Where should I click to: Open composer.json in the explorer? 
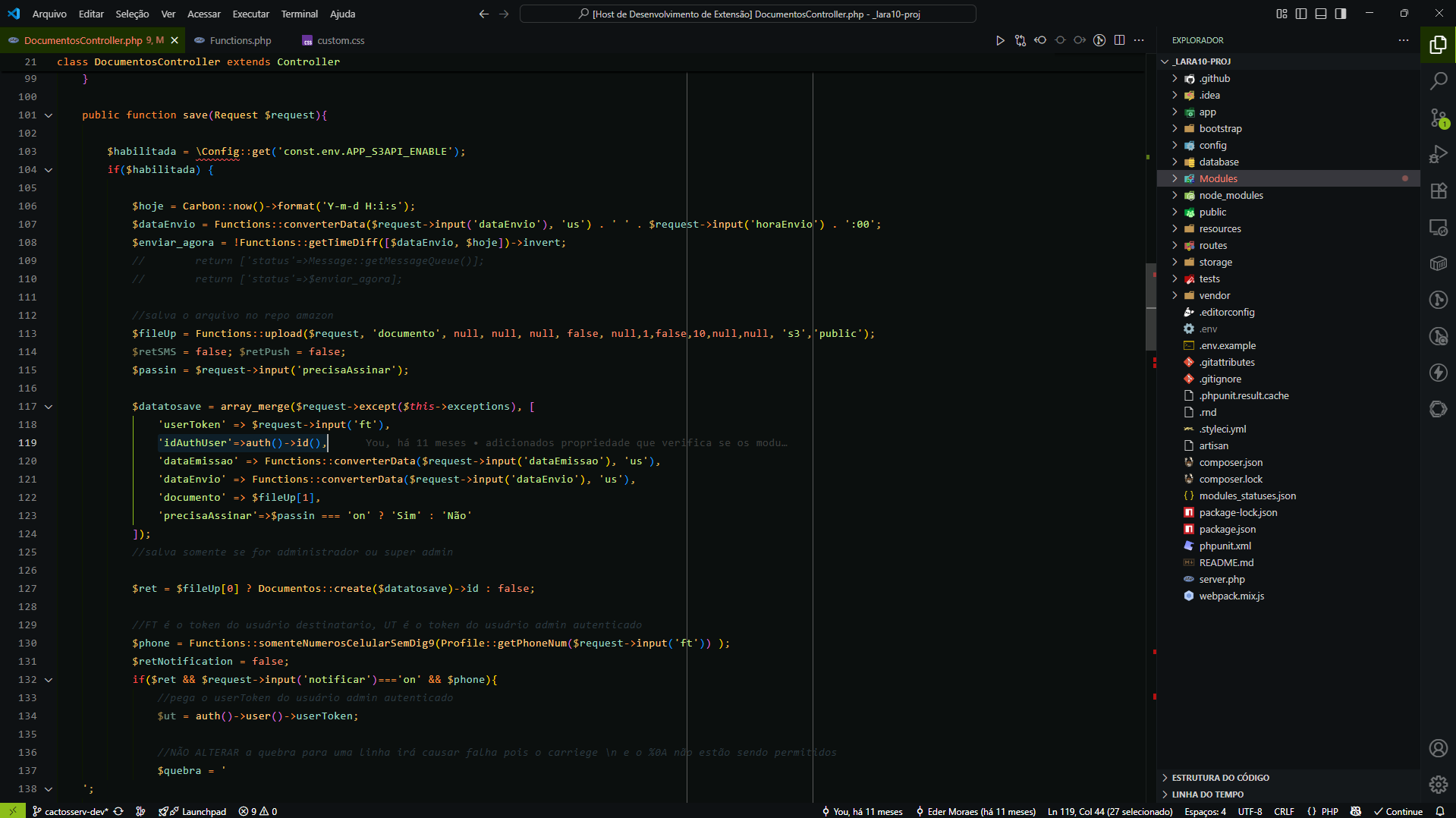click(x=1231, y=462)
